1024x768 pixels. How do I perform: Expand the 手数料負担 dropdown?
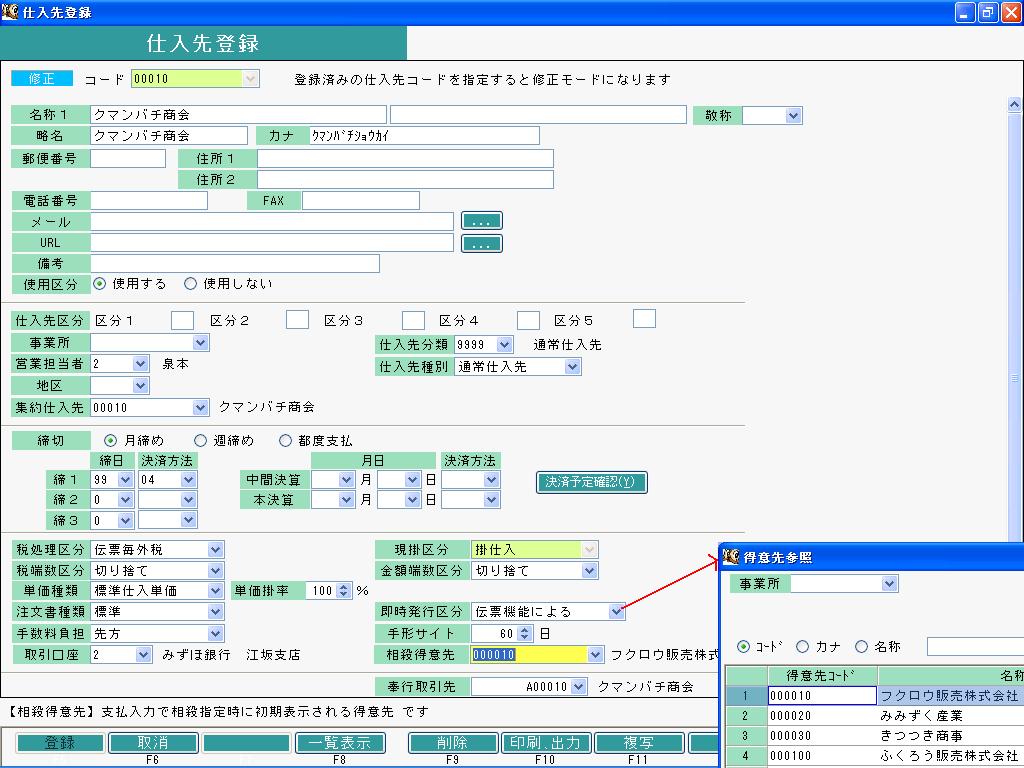(216, 633)
